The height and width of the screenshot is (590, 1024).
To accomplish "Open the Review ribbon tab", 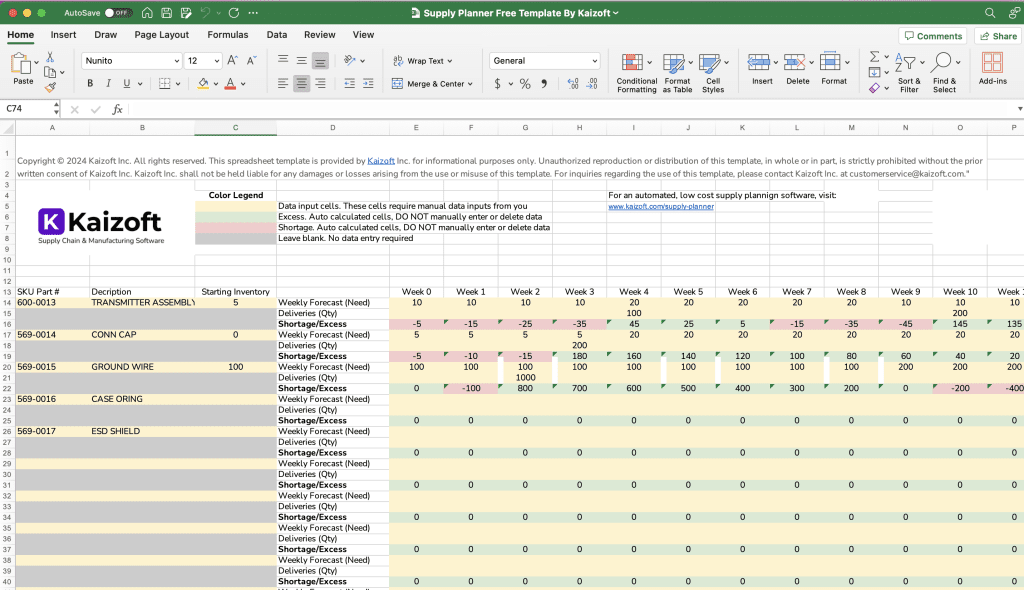I will (x=319, y=34).
